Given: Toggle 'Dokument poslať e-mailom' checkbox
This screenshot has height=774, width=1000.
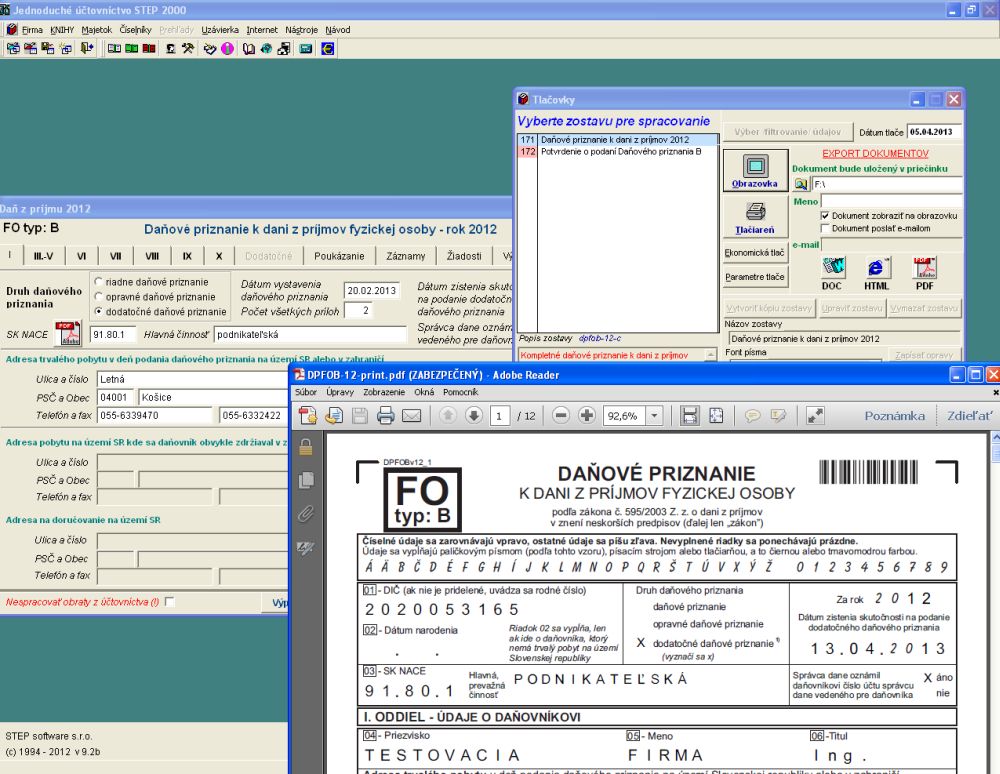Looking at the screenshot, I should [825, 228].
